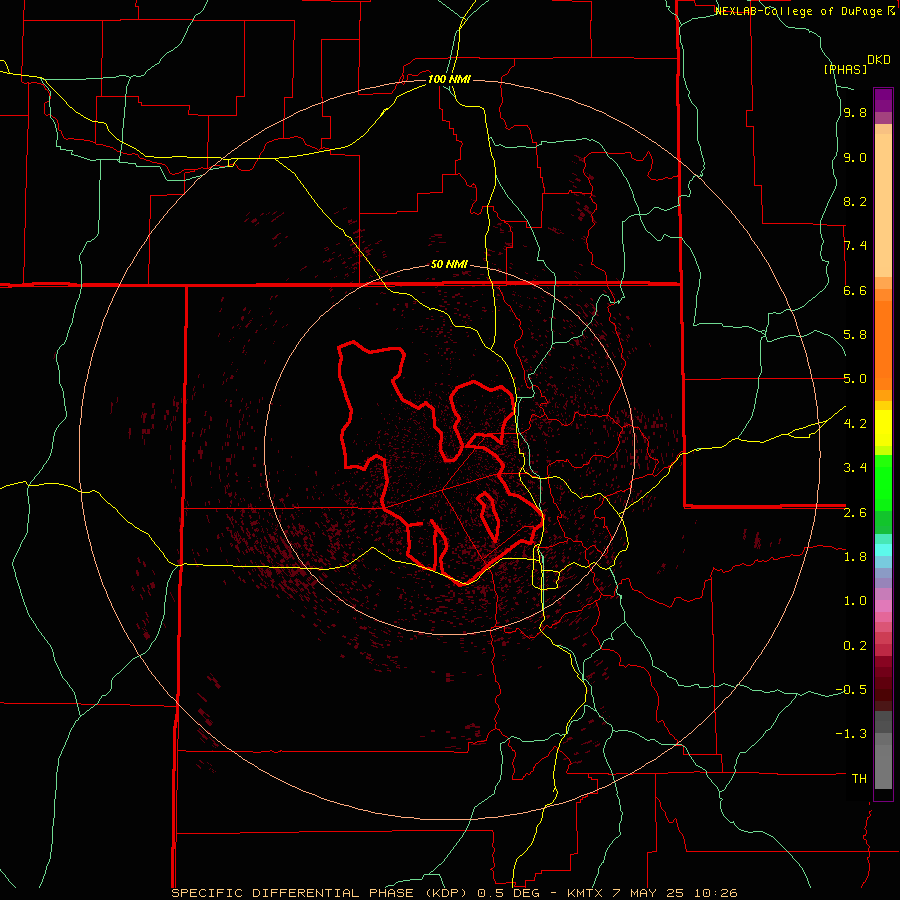This screenshot has height=900, width=900.
Task: Pick the bright green swatch near the 3.4 value
Action: click(883, 482)
